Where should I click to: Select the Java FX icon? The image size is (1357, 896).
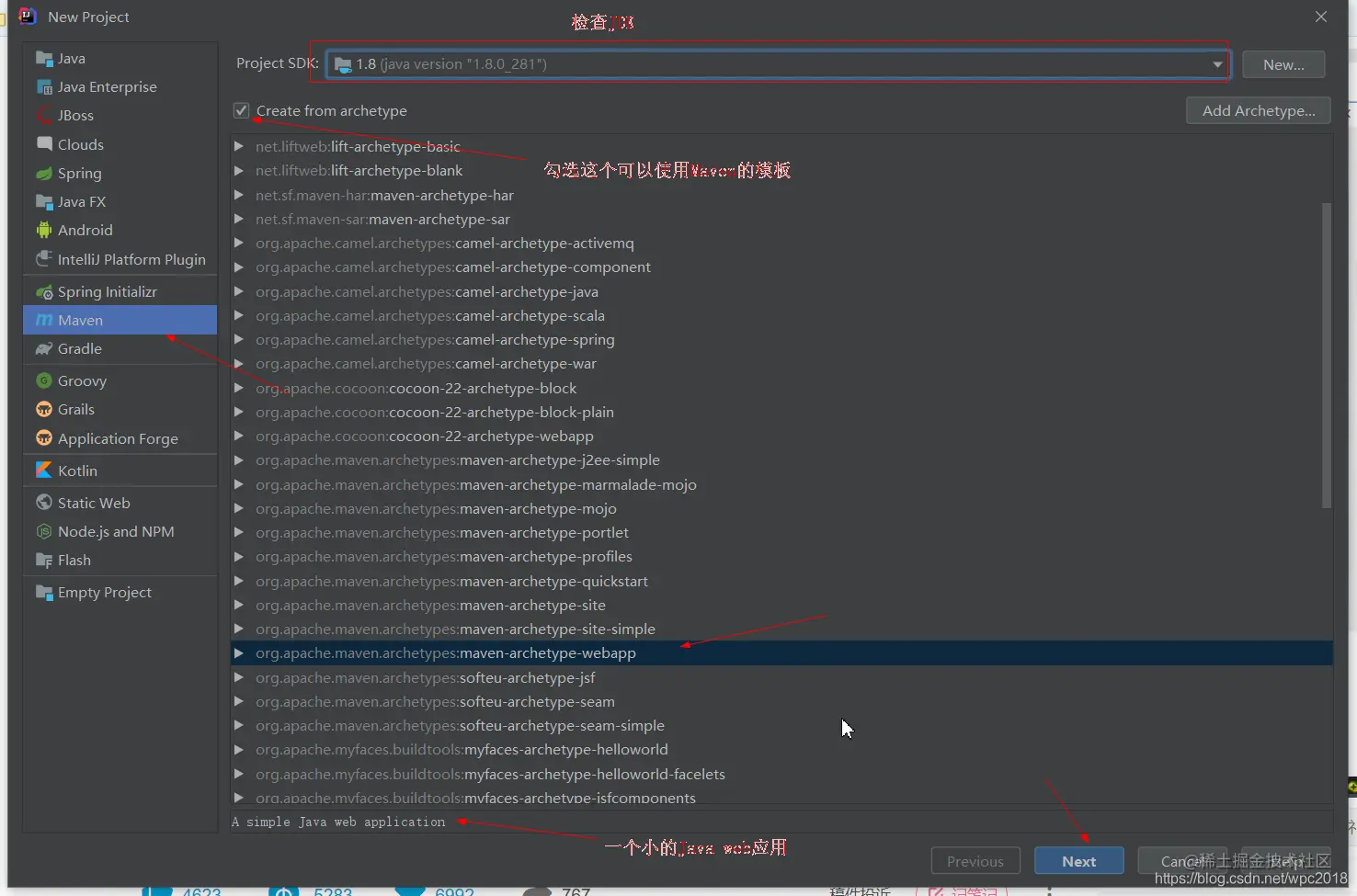[44, 202]
